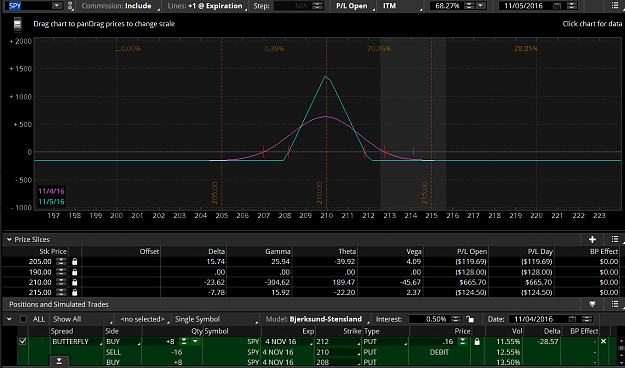Adjust stepper for the 215.00 stock price slice
This screenshot has height=368, width=625.
tap(61, 292)
